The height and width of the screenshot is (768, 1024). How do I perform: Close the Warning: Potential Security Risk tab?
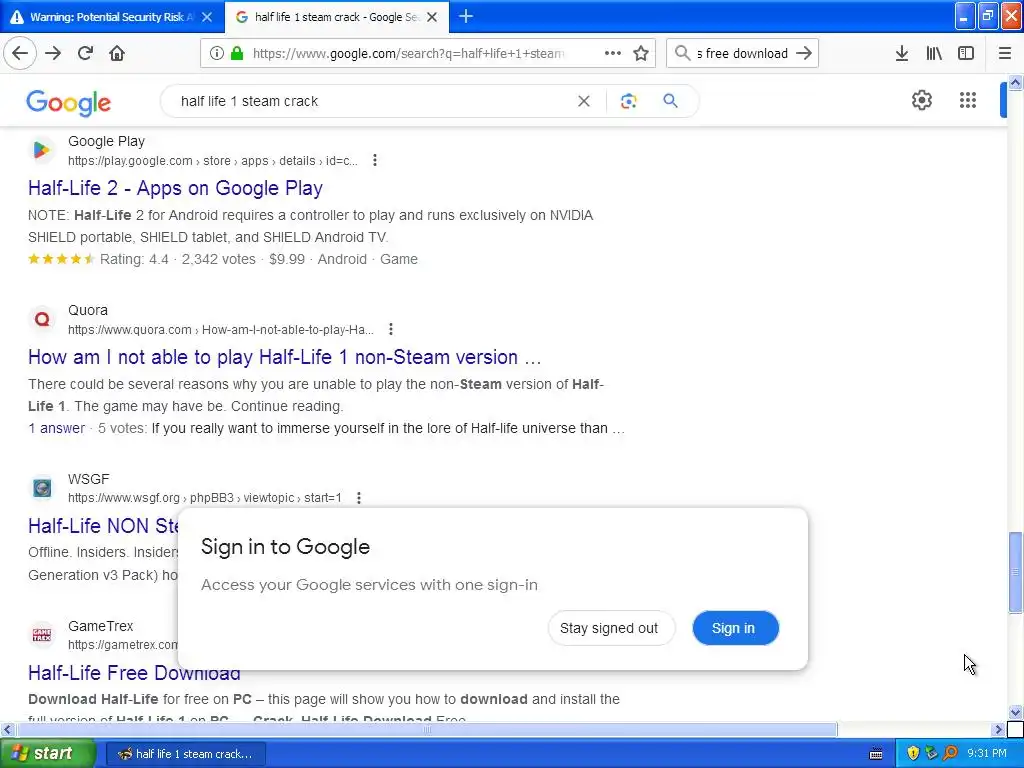207,17
